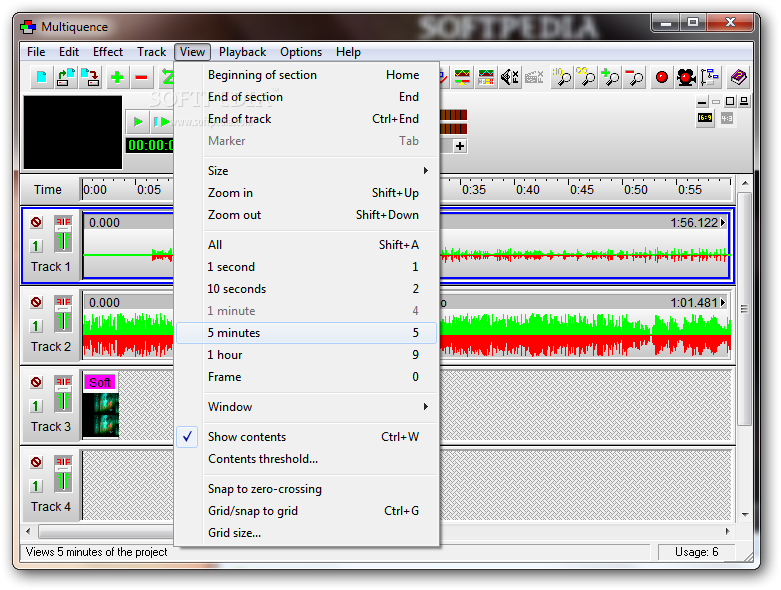This screenshot has height=590, width=781.
Task: Click the green plus zoom-in magnifier icon
Action: click(x=610, y=78)
